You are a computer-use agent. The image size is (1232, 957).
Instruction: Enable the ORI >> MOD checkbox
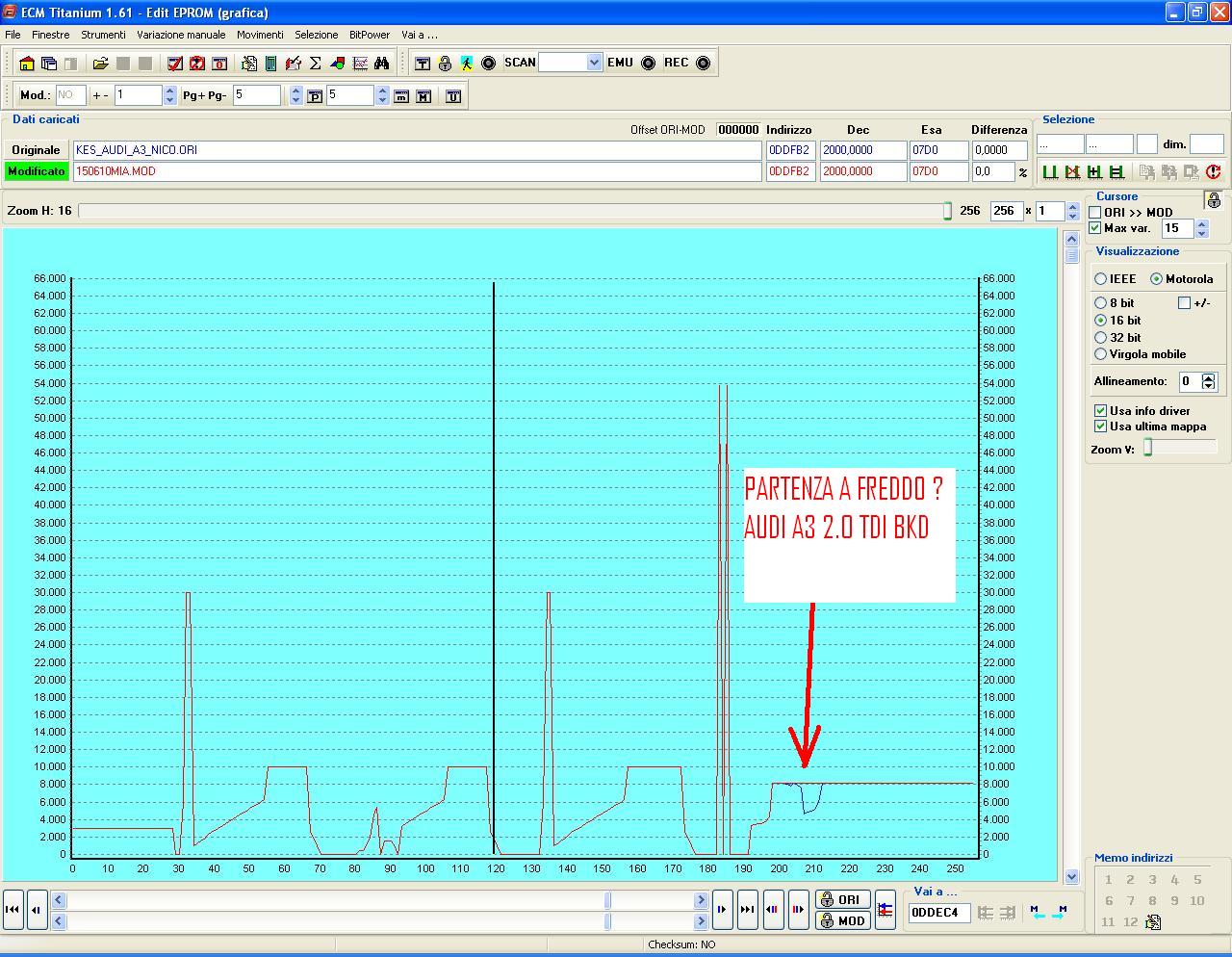(x=1095, y=213)
